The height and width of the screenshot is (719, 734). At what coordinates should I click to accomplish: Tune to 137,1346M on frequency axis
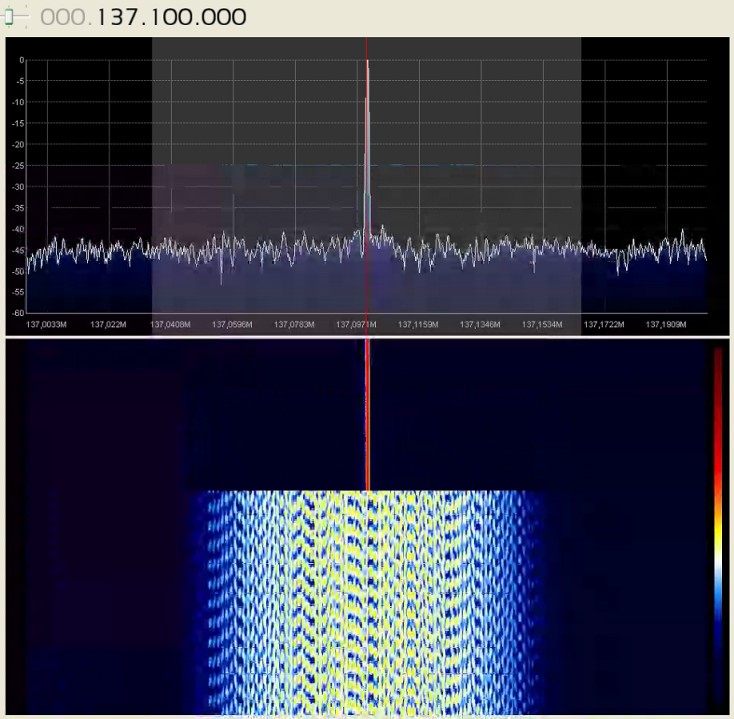pos(481,325)
